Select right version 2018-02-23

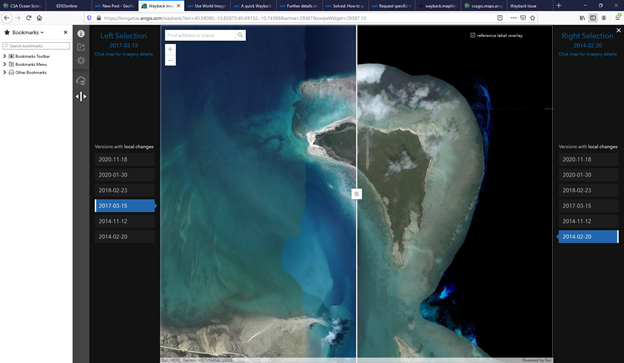pyautogui.click(x=589, y=190)
